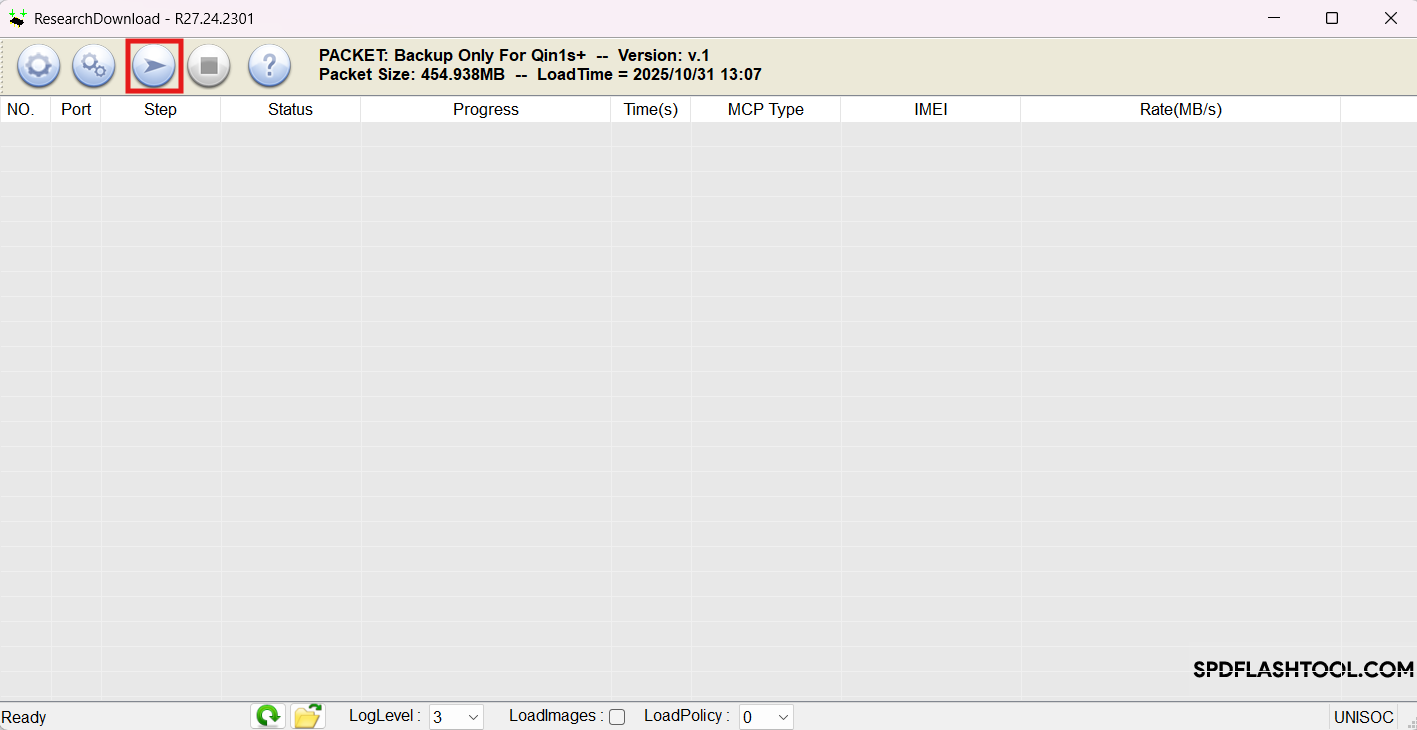Screen dimensions: 1417x730
Task: Click the Port column header
Action: point(75,109)
